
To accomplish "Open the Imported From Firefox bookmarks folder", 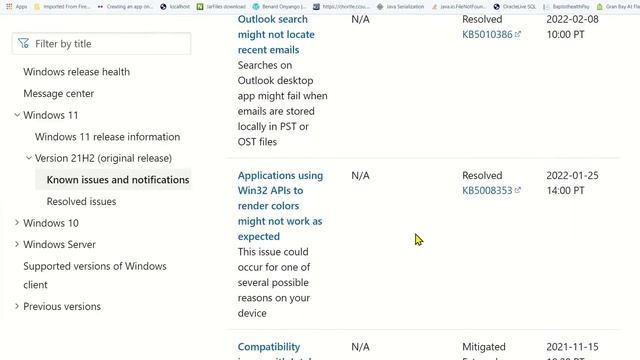I will [x=62, y=7].
